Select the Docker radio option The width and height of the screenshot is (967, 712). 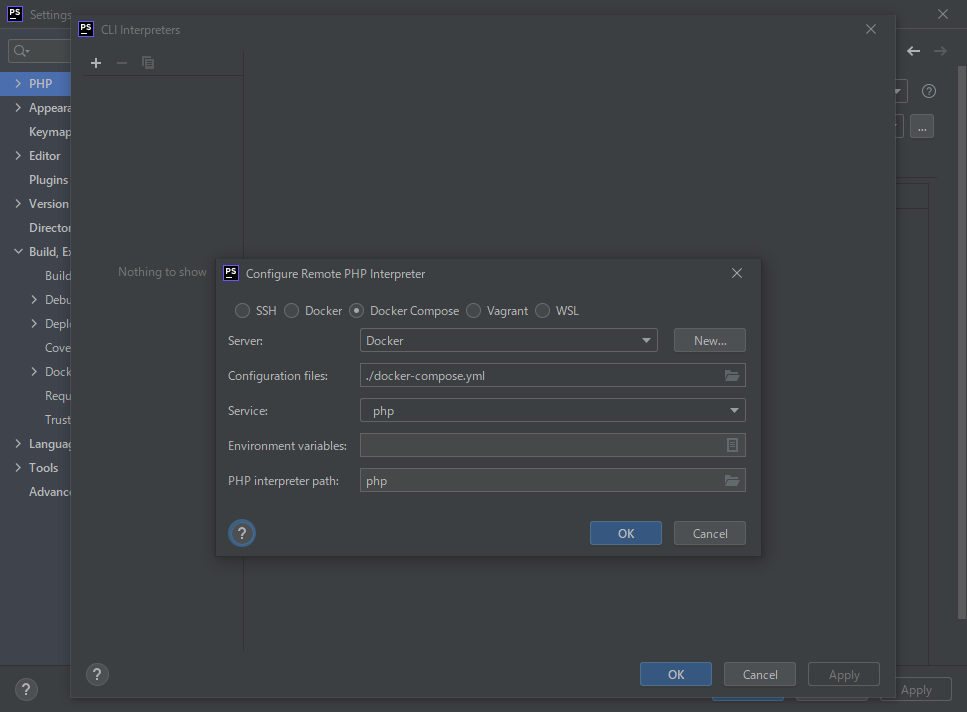pyautogui.click(x=292, y=311)
